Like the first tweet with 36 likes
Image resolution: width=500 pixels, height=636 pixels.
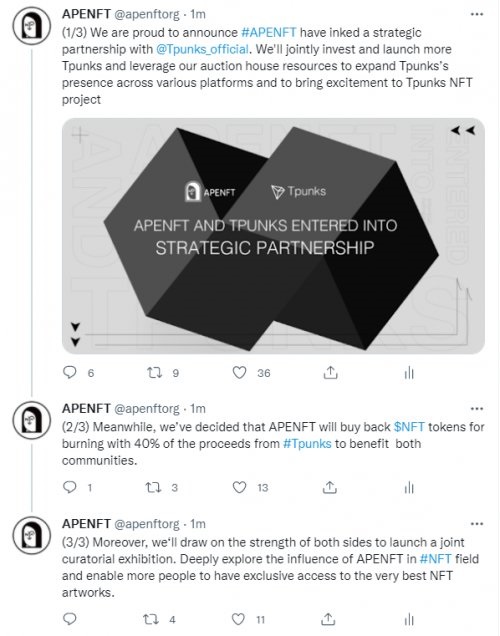pyautogui.click(x=239, y=372)
